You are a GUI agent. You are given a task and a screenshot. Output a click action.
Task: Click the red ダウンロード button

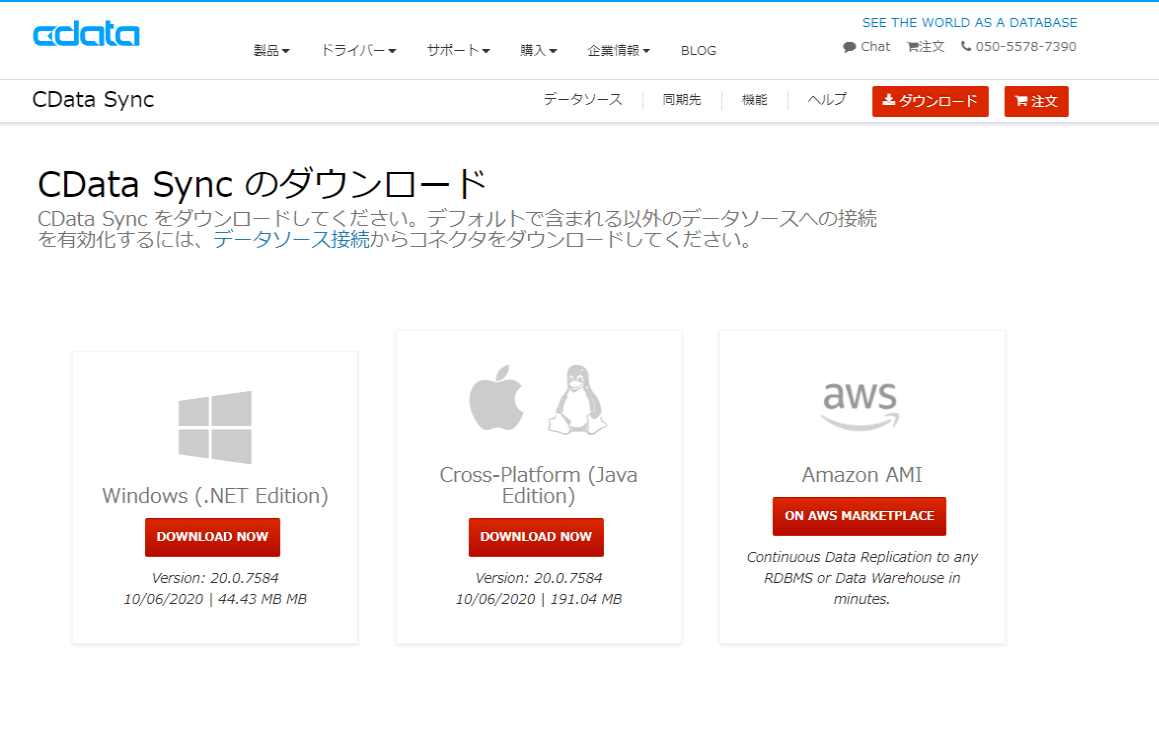tap(930, 101)
